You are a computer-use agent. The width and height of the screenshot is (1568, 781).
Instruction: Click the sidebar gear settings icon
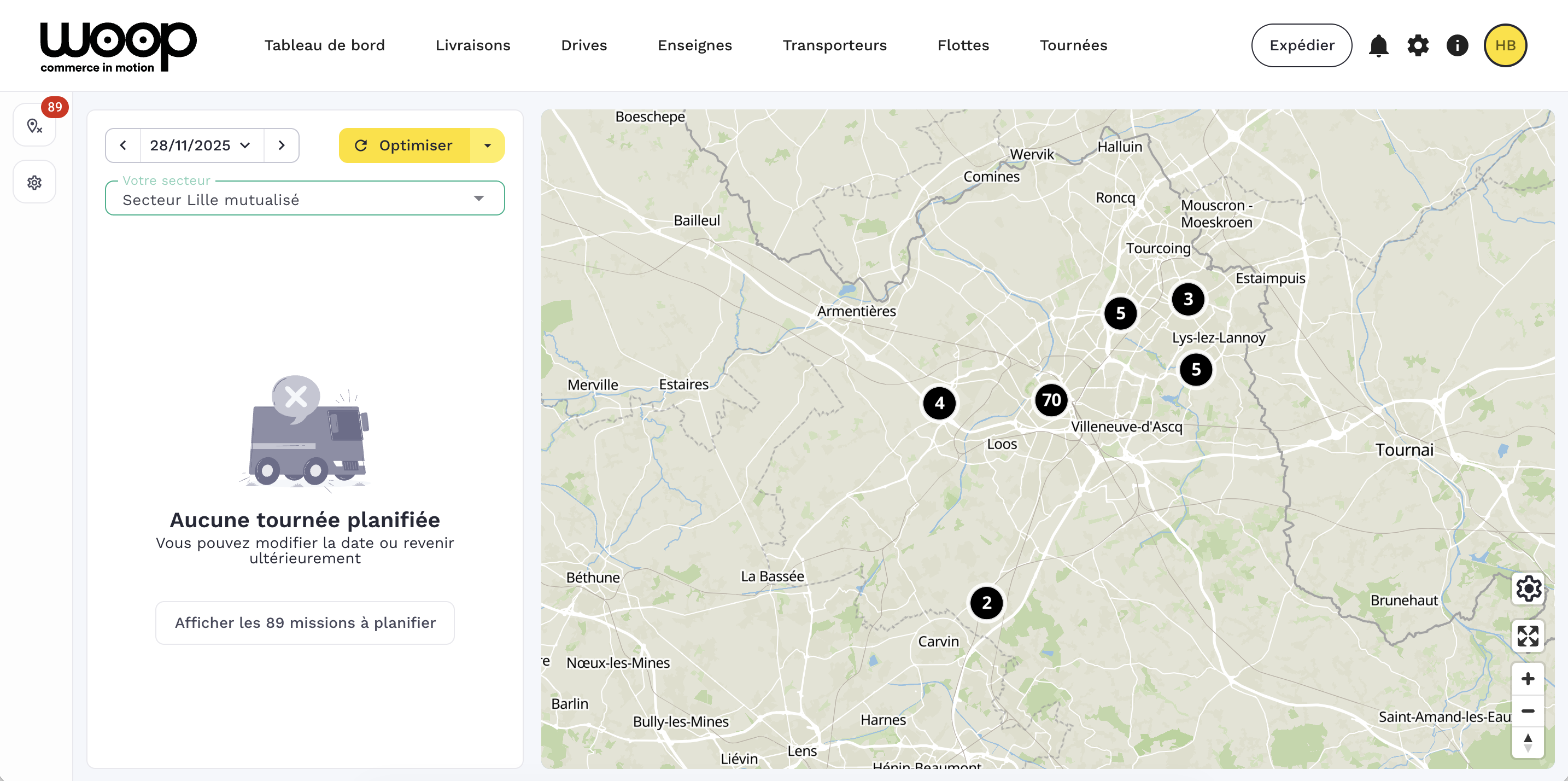coord(34,182)
